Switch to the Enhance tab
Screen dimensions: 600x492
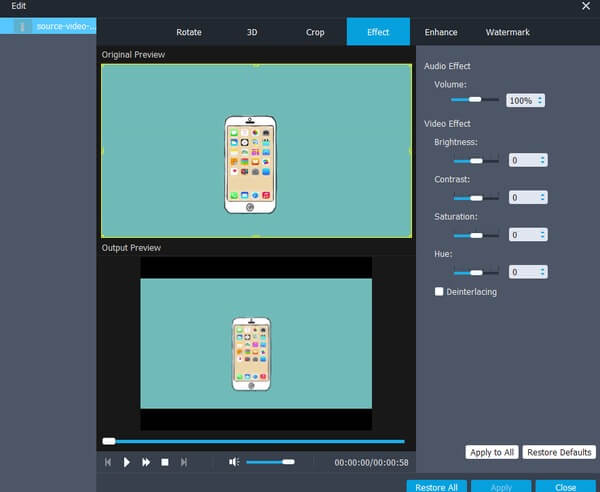(x=441, y=32)
